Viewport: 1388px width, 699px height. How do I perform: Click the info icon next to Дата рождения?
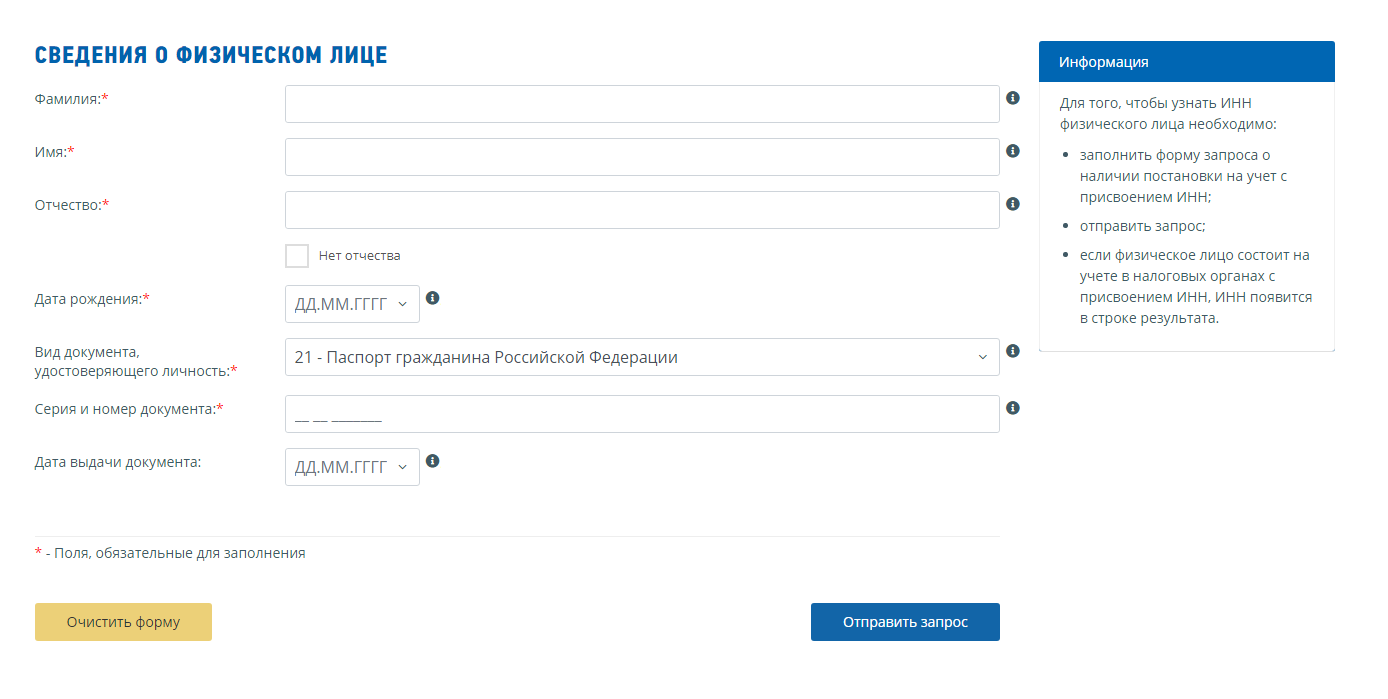pos(432,298)
